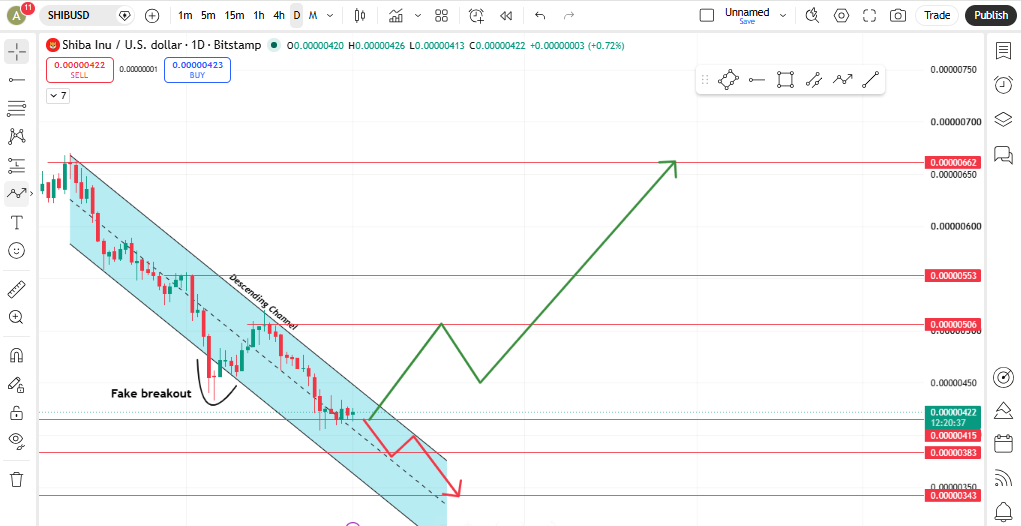Viewport: 1021px width, 526px height.
Task: Open the quick search icon
Action: coord(812,16)
